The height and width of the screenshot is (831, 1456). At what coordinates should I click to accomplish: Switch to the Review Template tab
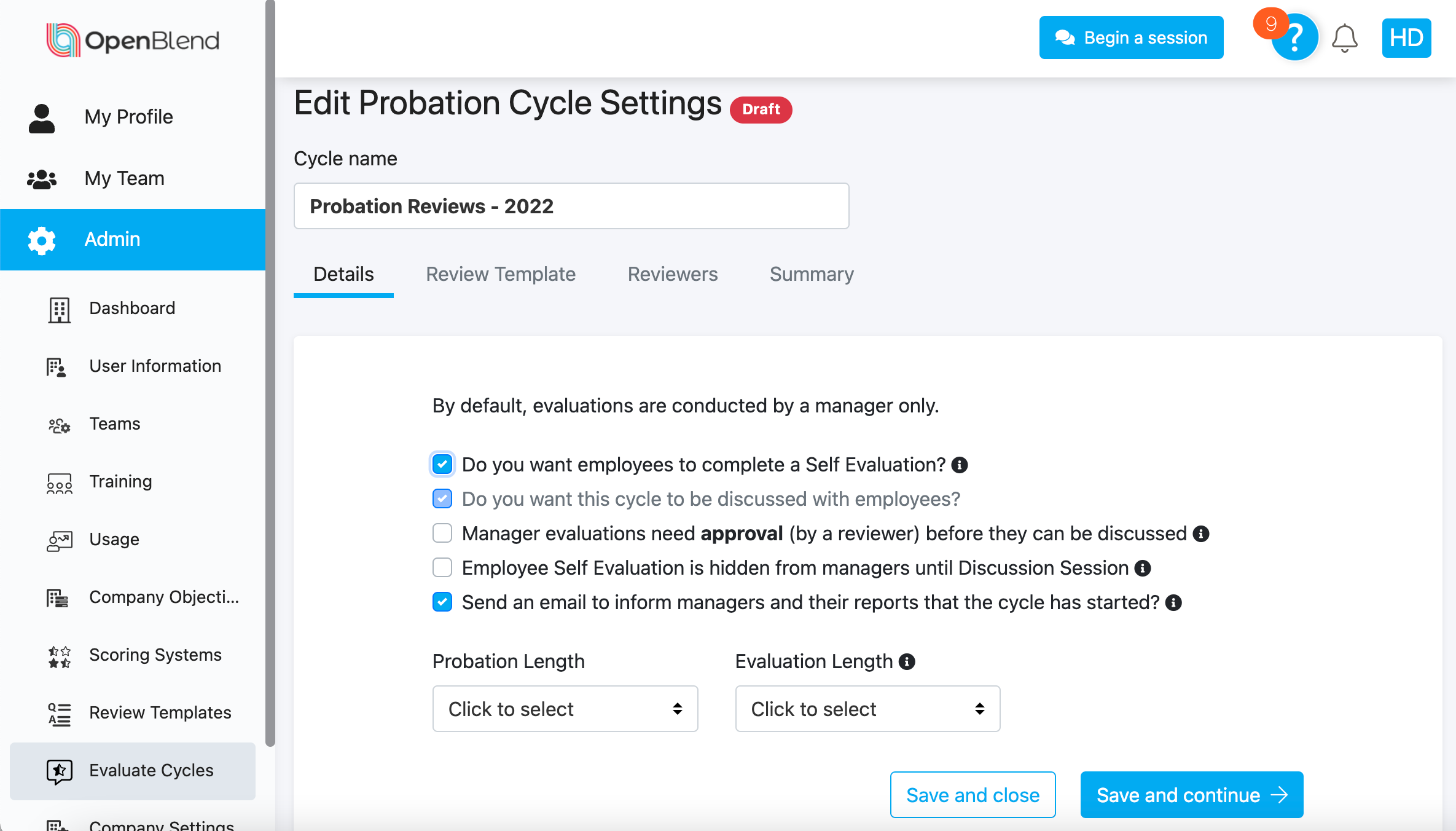click(x=501, y=274)
